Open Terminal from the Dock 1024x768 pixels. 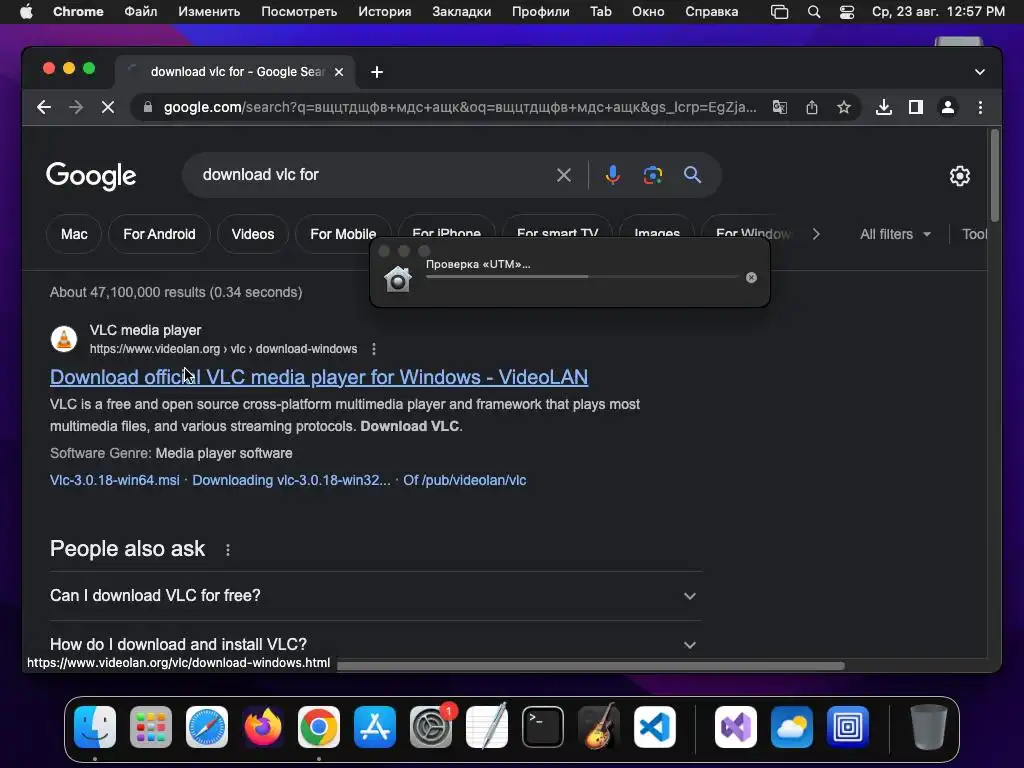point(543,727)
